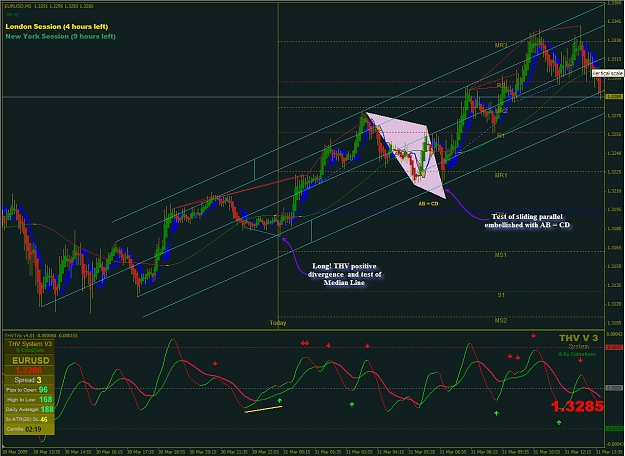Image resolution: width=625 pixels, height=456 pixels.
Task: Click the MR1 pivot level label
Action: pyautogui.click(x=501, y=175)
